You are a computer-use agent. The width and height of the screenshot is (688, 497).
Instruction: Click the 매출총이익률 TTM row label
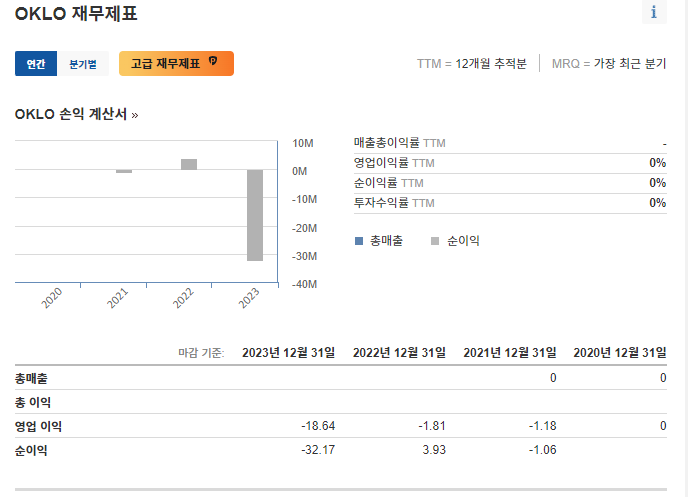click(399, 143)
